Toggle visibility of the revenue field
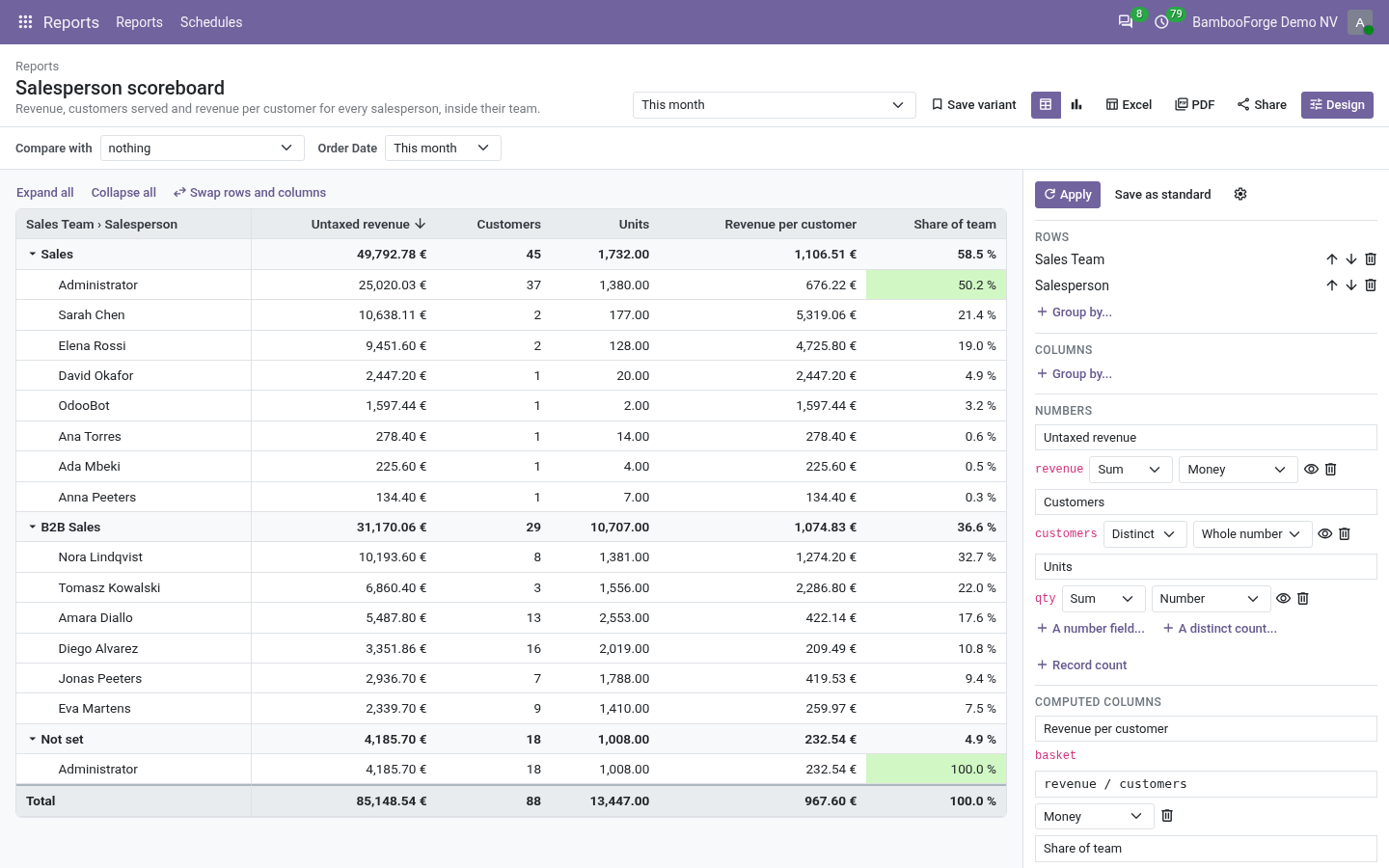This screenshot has width=1389, height=868. coord(1311,470)
